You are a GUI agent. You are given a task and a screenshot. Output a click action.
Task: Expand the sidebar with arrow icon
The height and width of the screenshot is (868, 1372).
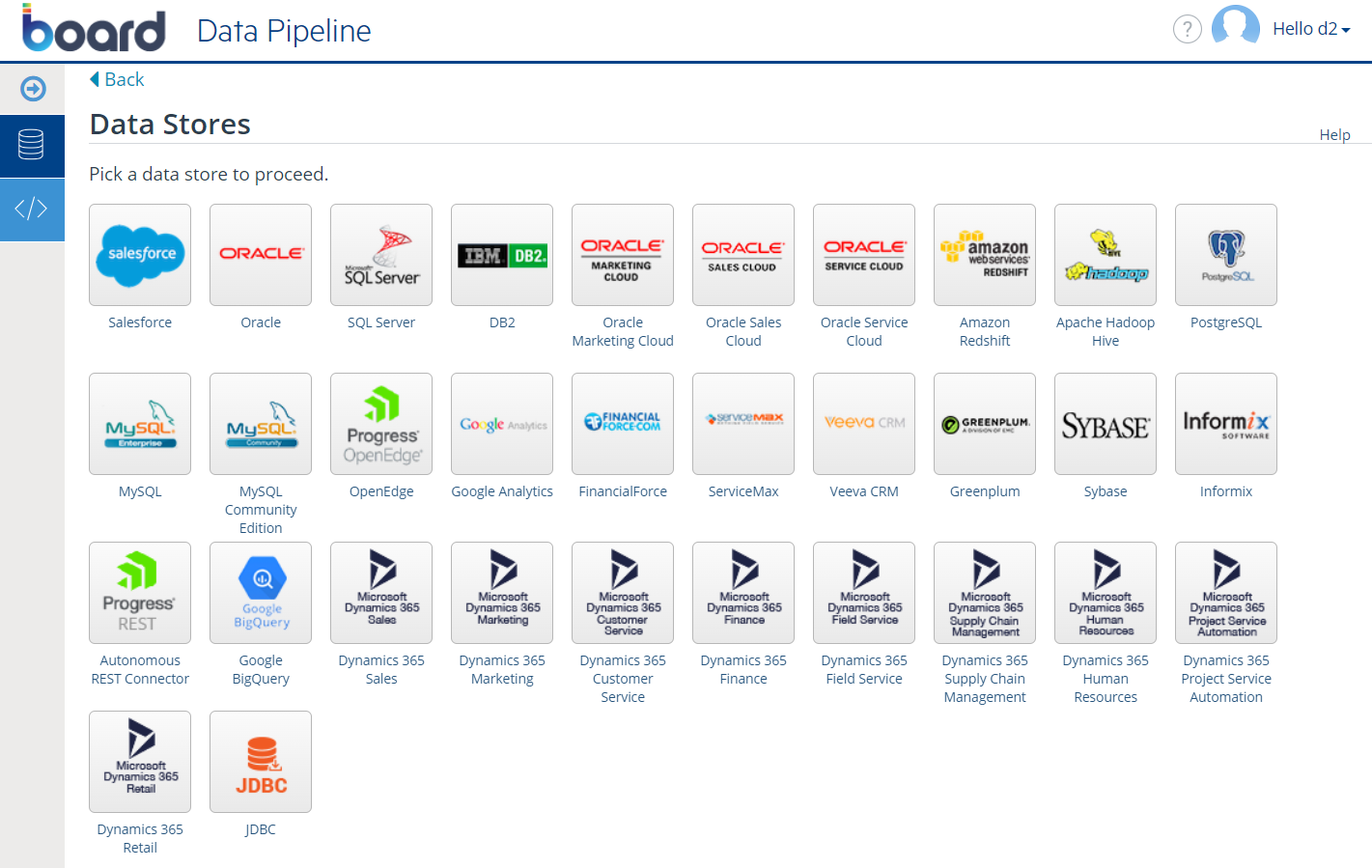click(33, 89)
